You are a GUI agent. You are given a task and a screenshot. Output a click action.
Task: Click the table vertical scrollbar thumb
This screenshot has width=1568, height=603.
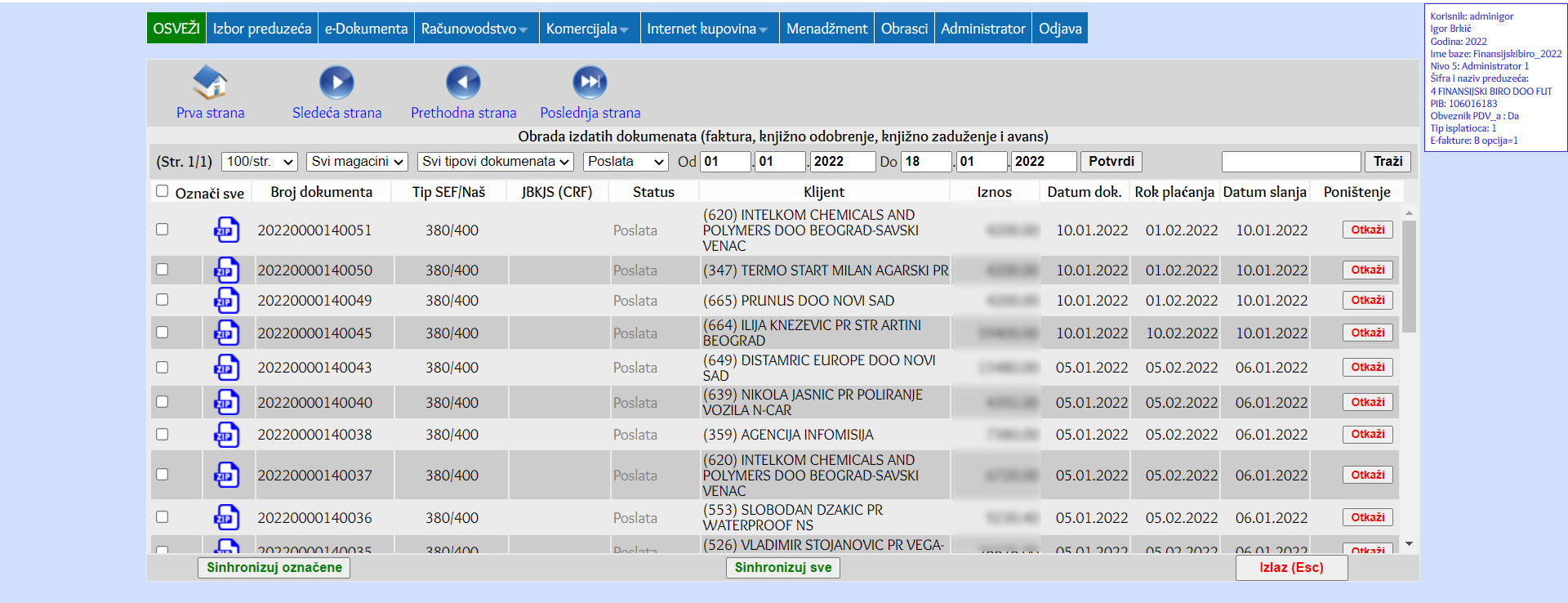(1409, 276)
